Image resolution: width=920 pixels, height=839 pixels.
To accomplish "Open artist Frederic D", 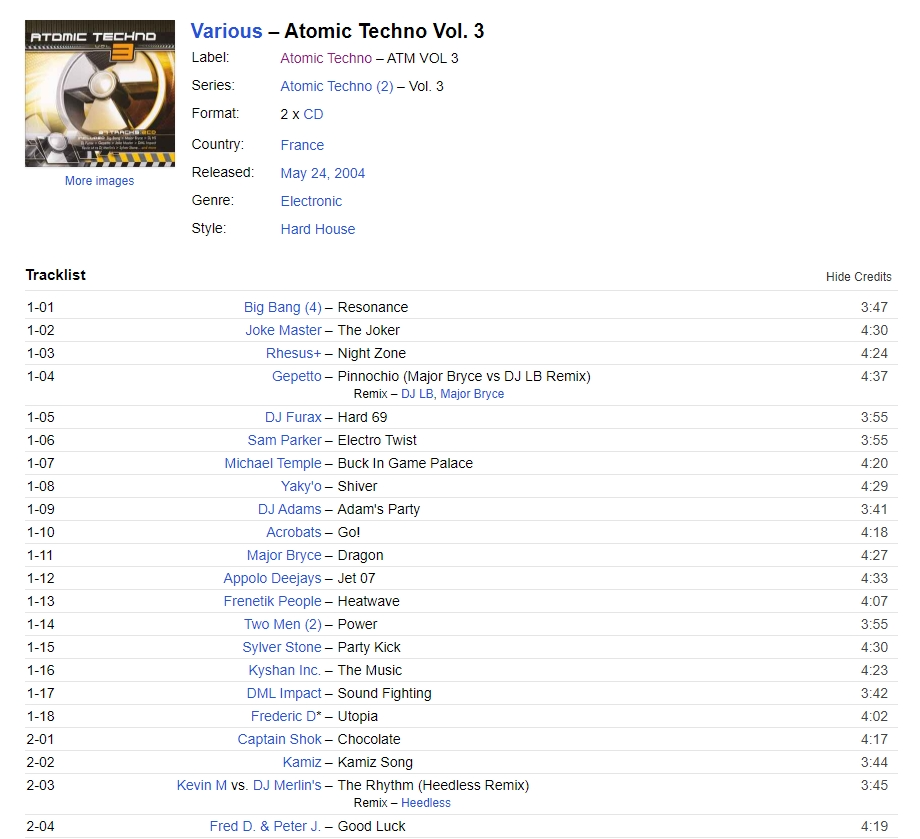I will (283, 716).
